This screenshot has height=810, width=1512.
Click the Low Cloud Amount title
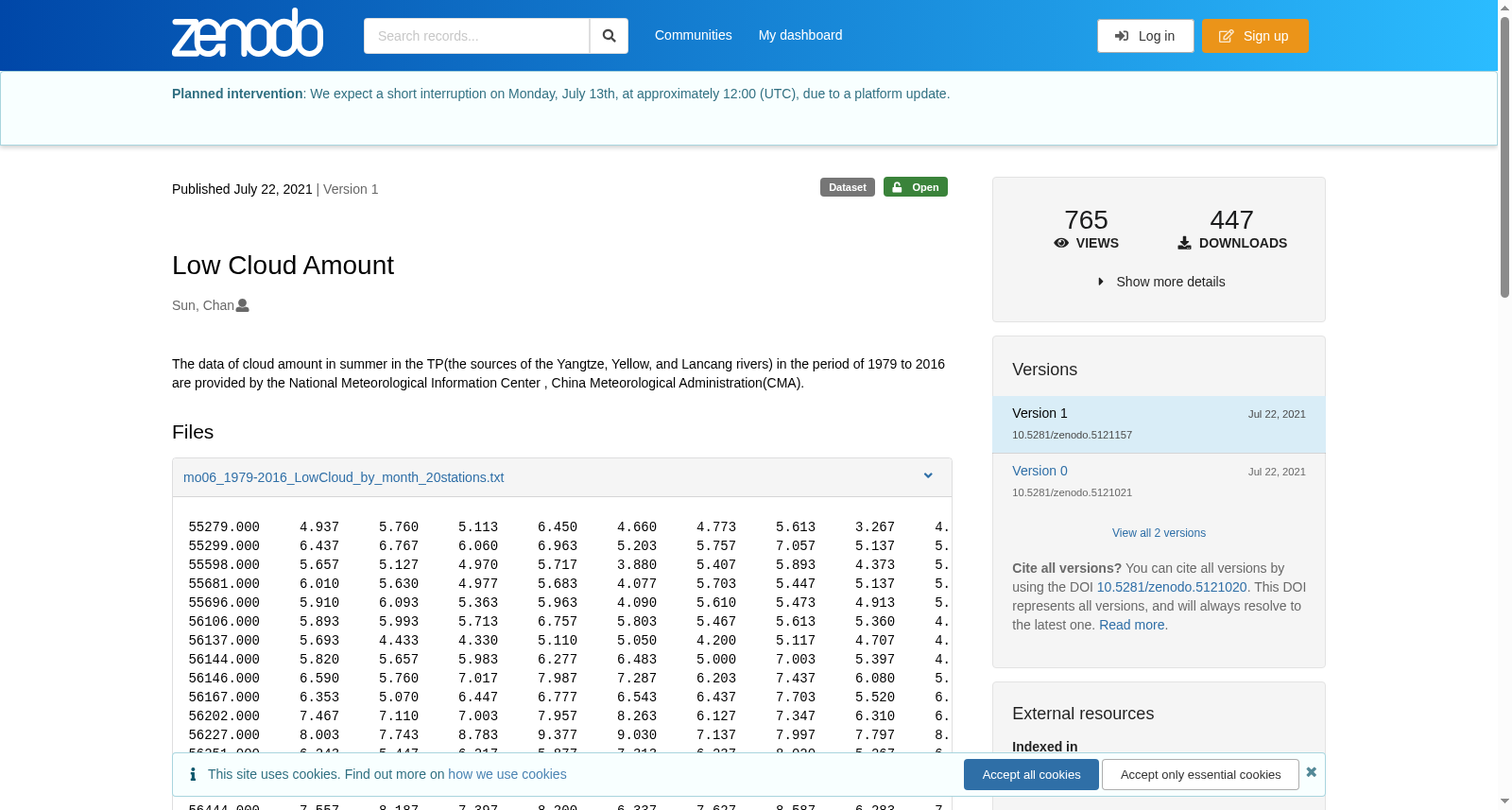[x=283, y=266]
